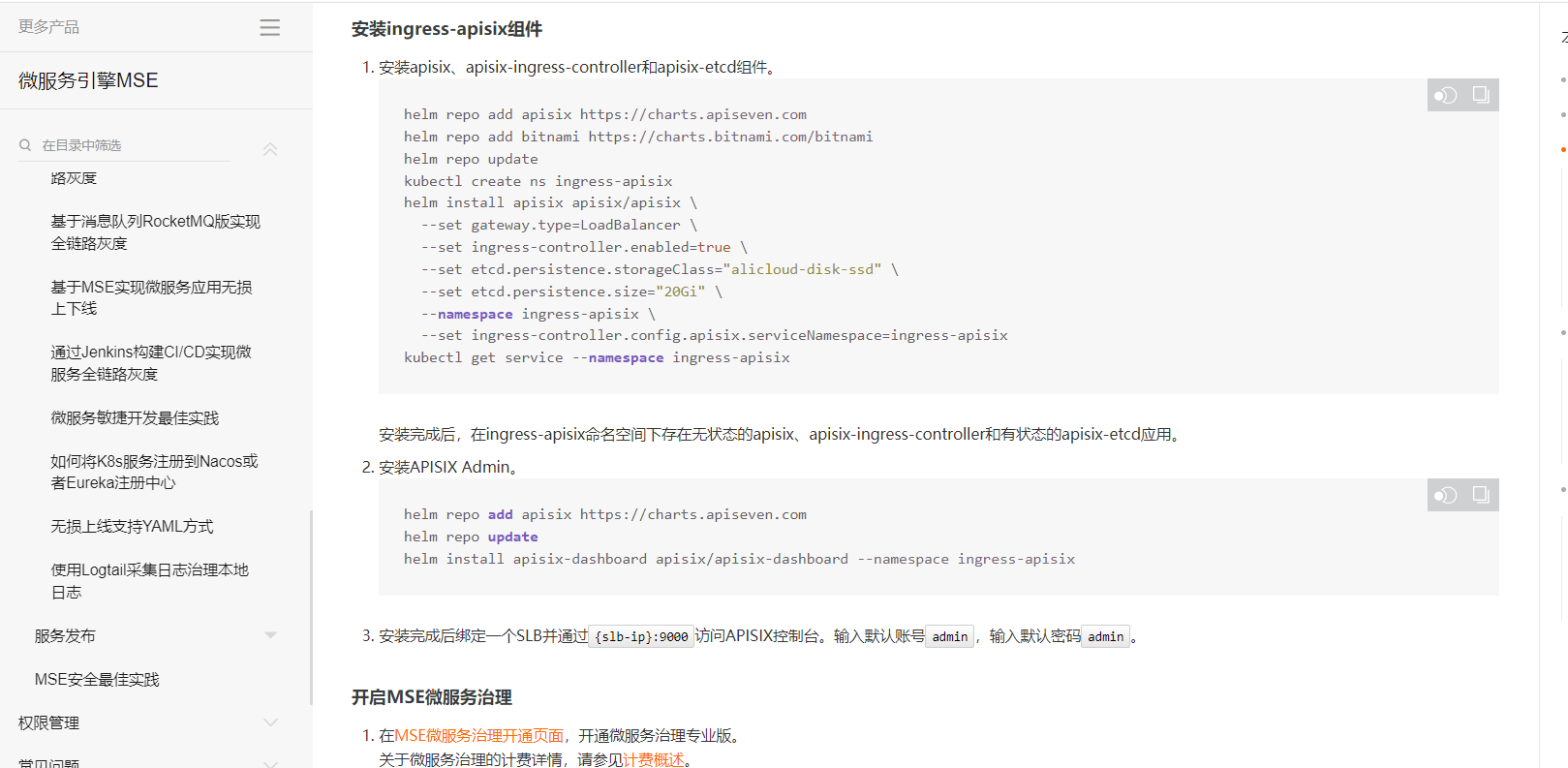Click the admin default account code
This screenshot has width=1568, height=768.
coord(950,636)
